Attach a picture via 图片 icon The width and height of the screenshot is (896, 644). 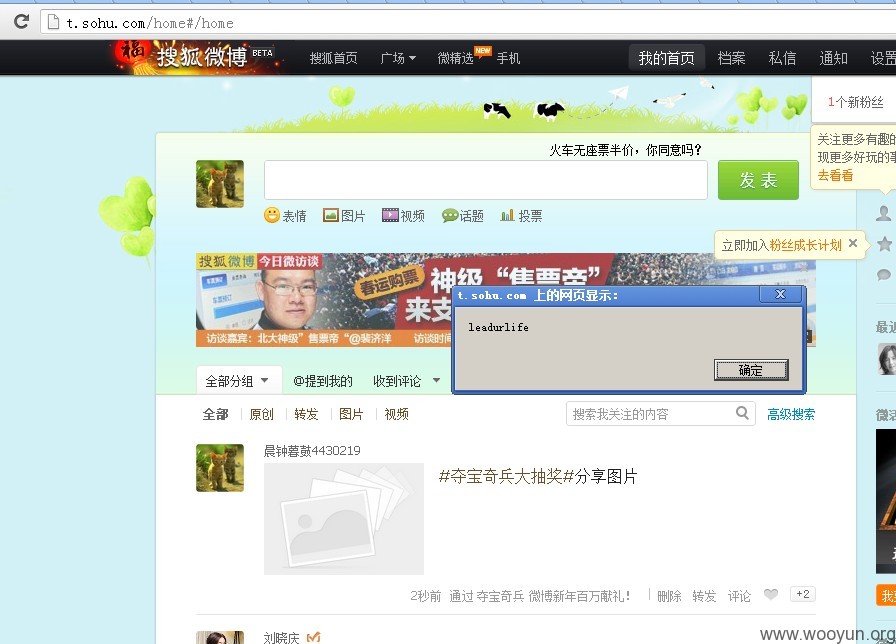[x=344, y=215]
